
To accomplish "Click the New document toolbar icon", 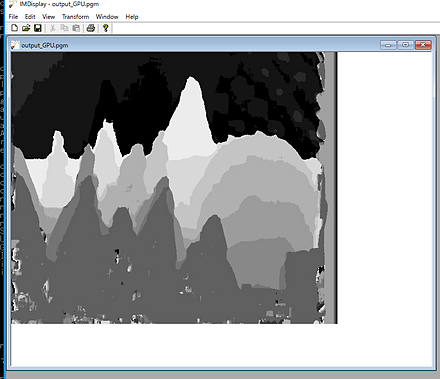I will coord(14,28).
